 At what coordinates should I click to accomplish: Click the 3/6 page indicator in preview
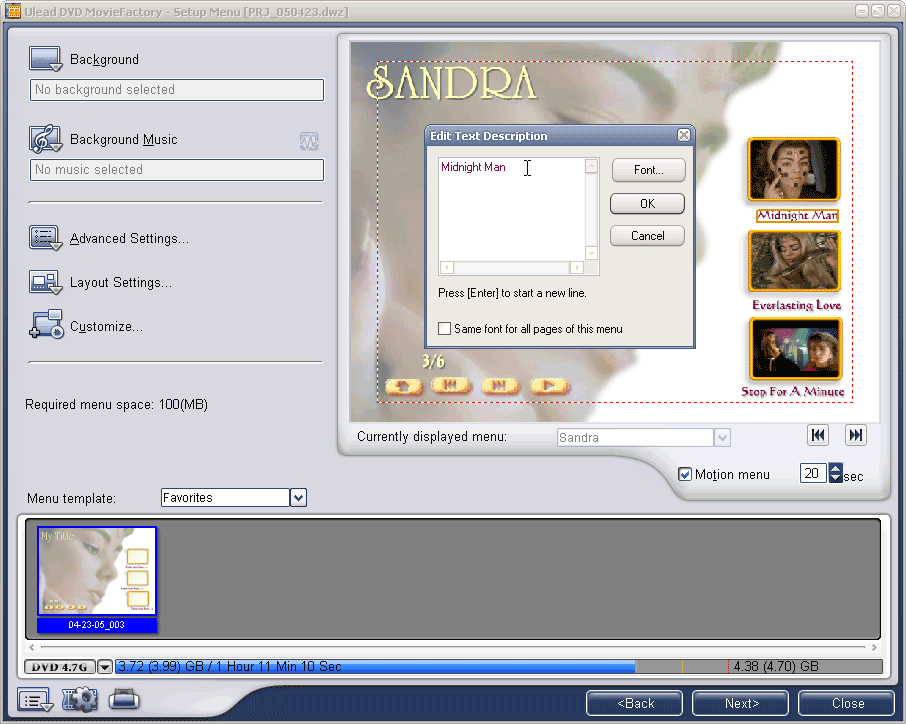[x=433, y=362]
